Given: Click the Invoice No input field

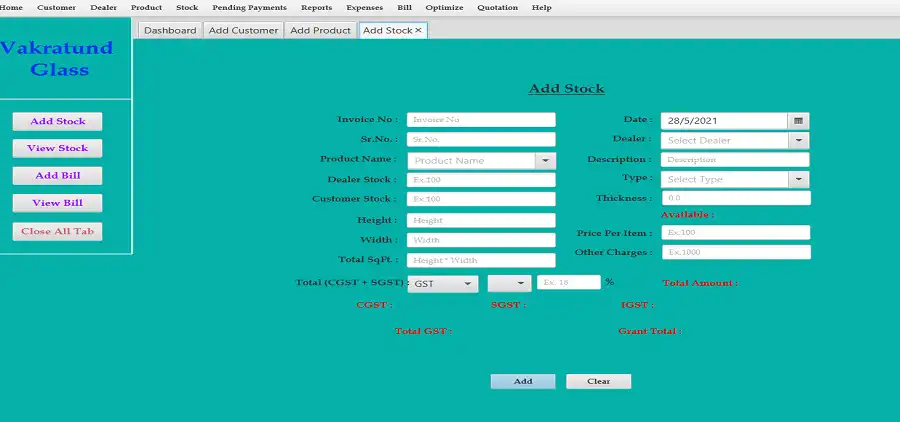Looking at the screenshot, I should click(480, 119).
